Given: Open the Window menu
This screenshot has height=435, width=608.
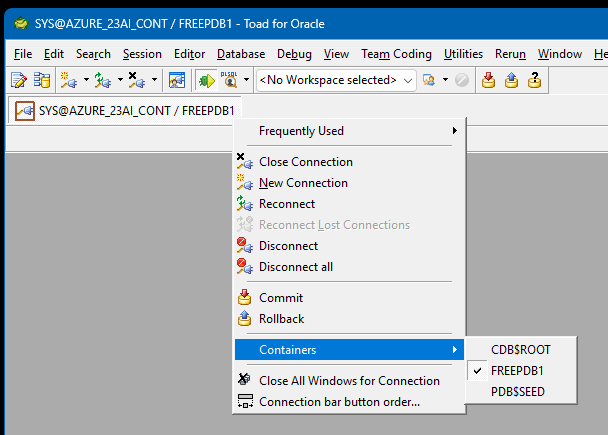Looking at the screenshot, I should (x=560, y=54).
